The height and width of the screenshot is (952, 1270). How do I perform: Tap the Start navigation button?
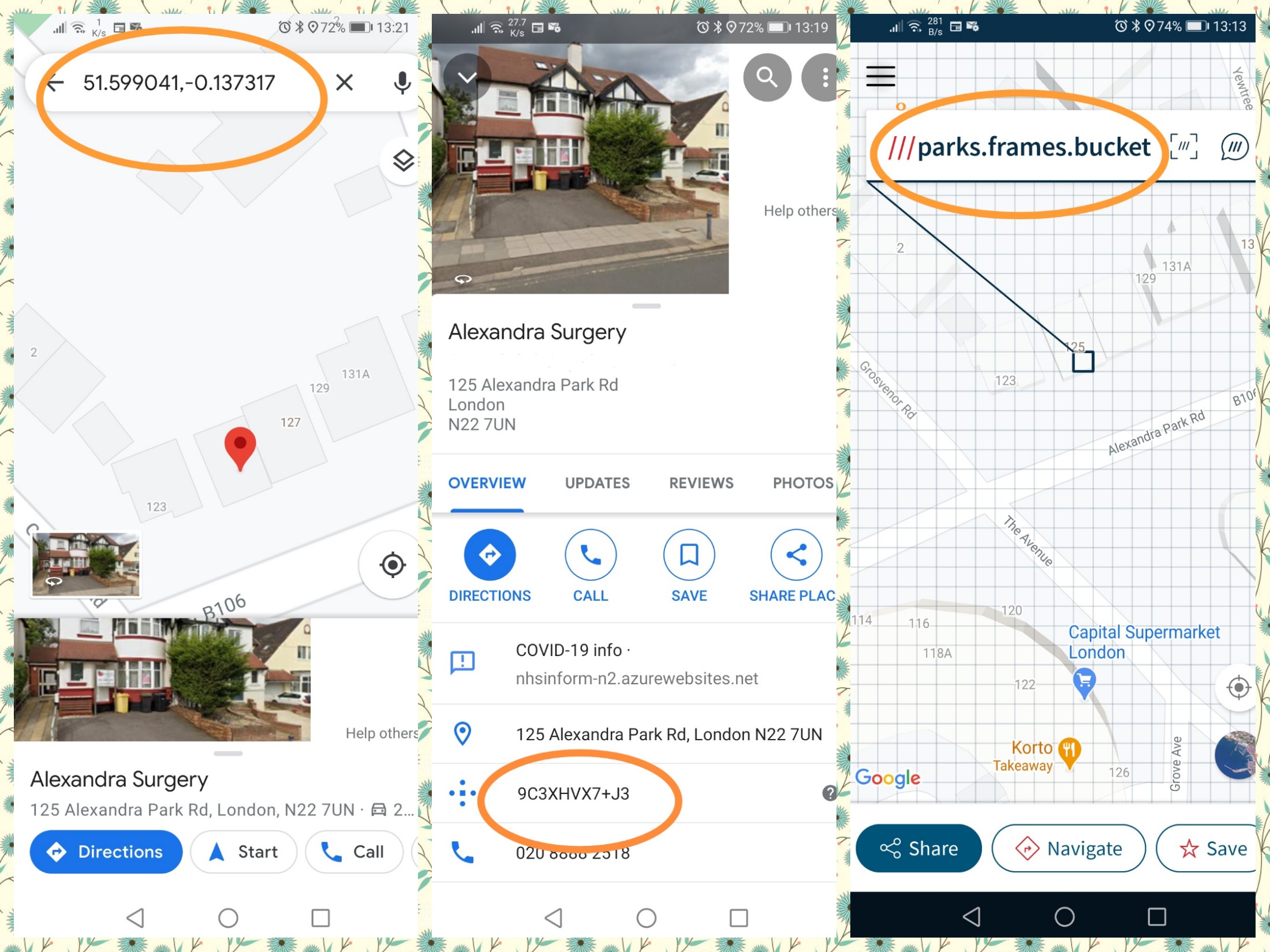pos(244,852)
